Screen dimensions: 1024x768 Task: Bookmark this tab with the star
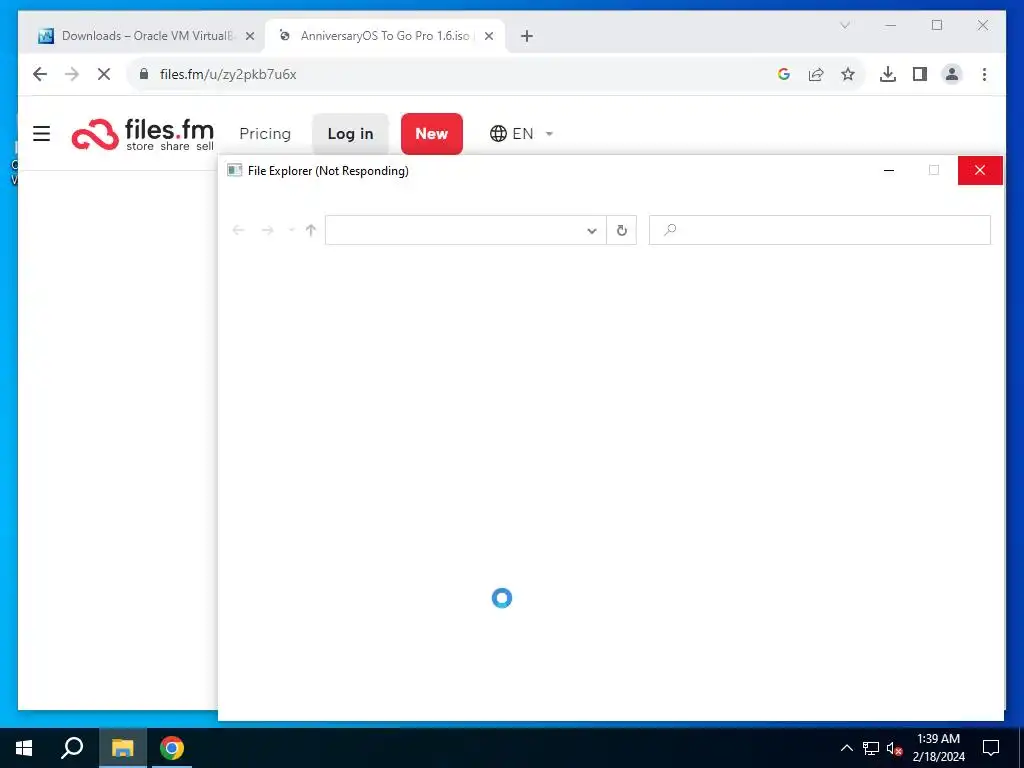848,74
